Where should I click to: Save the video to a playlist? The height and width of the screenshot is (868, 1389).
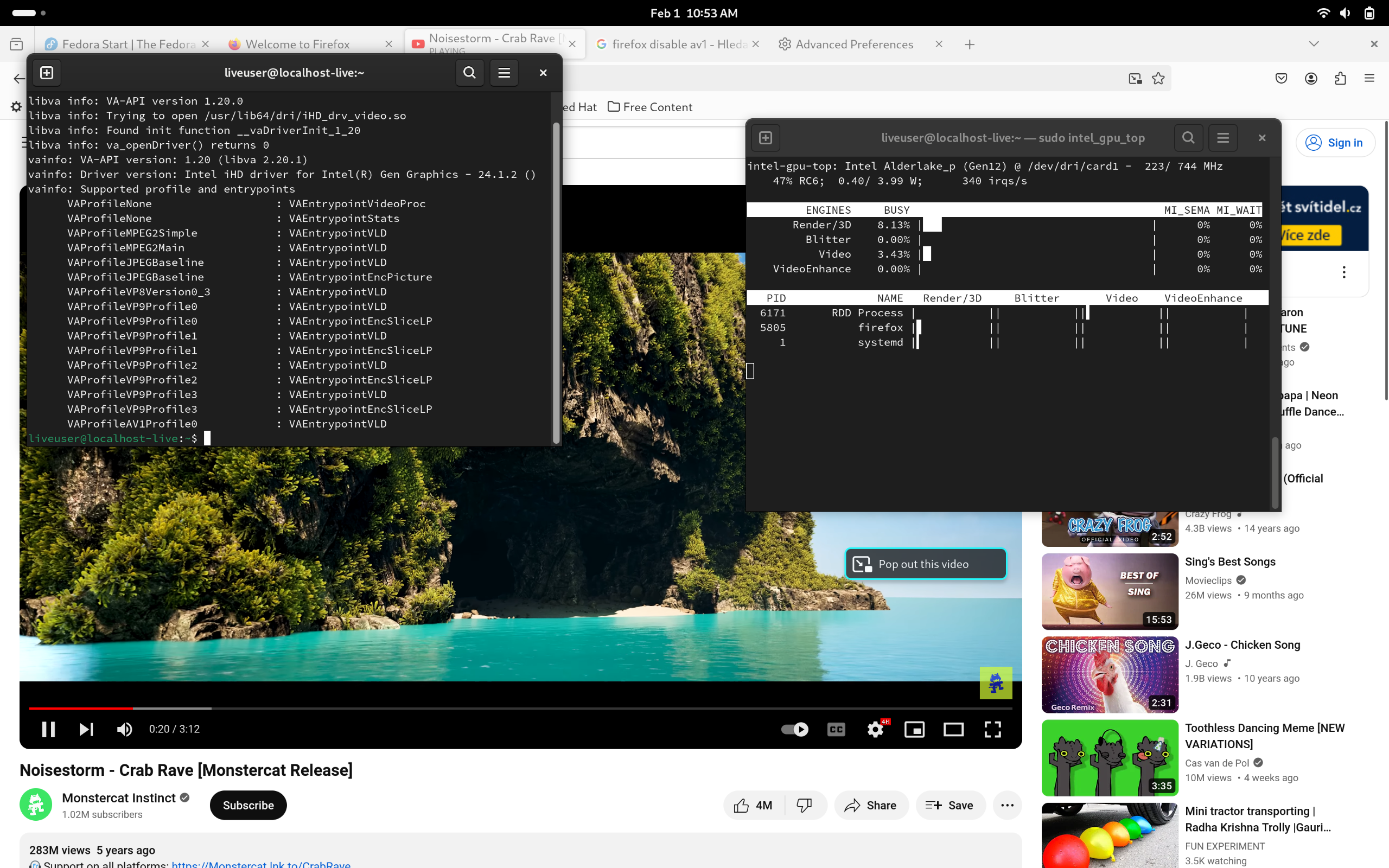[x=951, y=805]
